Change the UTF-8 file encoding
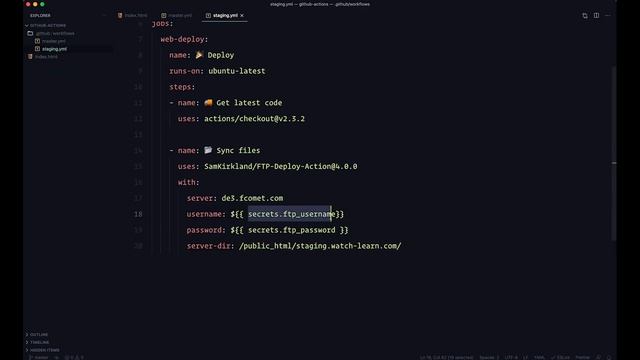 pyautogui.click(x=511, y=358)
